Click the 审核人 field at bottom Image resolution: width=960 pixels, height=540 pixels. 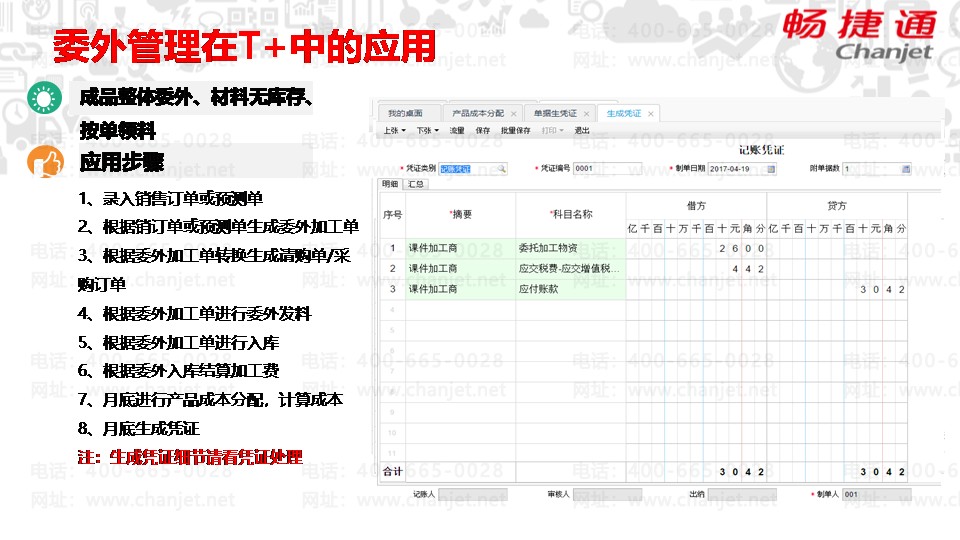607,494
